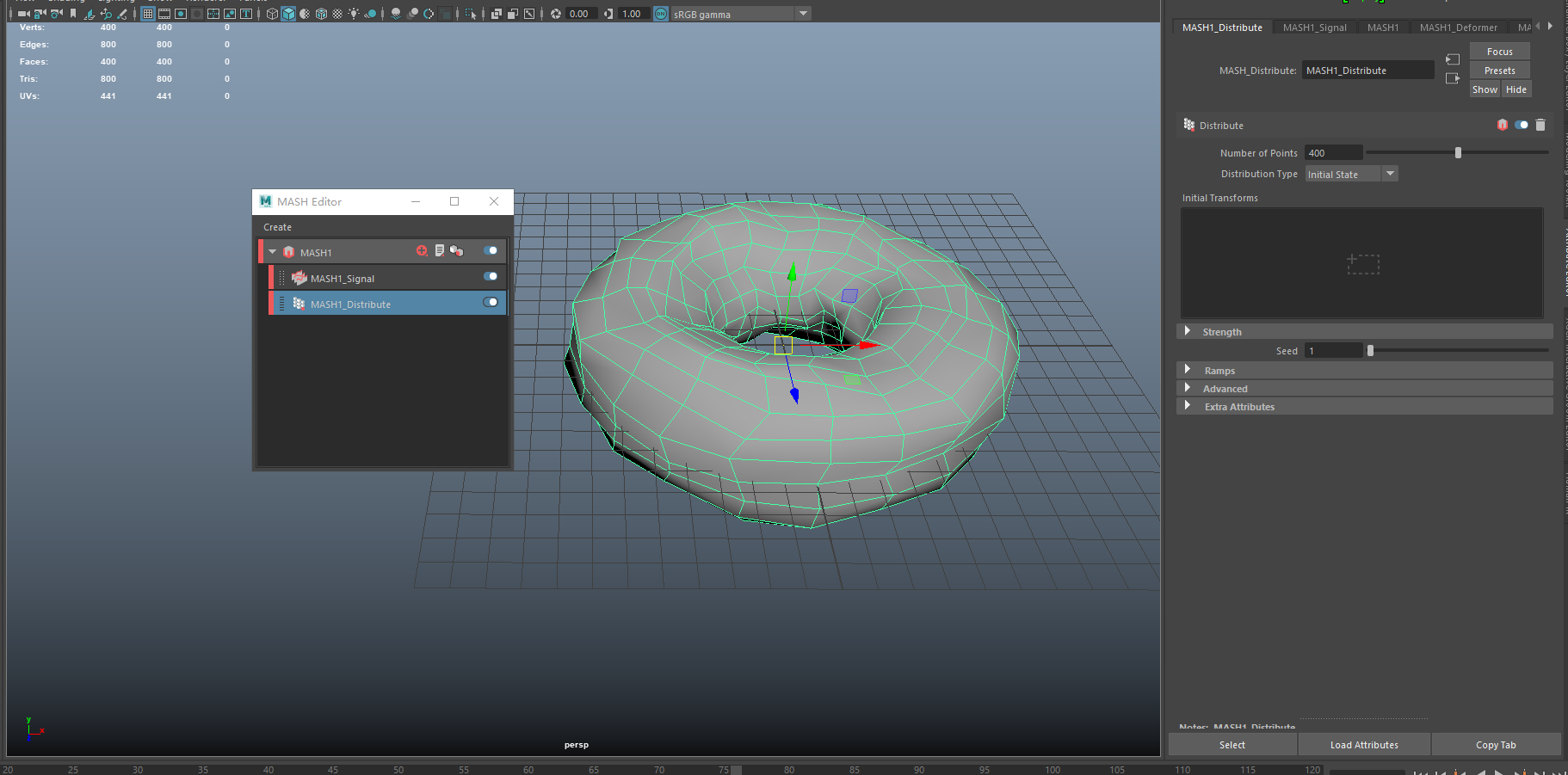Click the Load Attributes button
Viewport: 1568px width, 775px height.
1363,744
